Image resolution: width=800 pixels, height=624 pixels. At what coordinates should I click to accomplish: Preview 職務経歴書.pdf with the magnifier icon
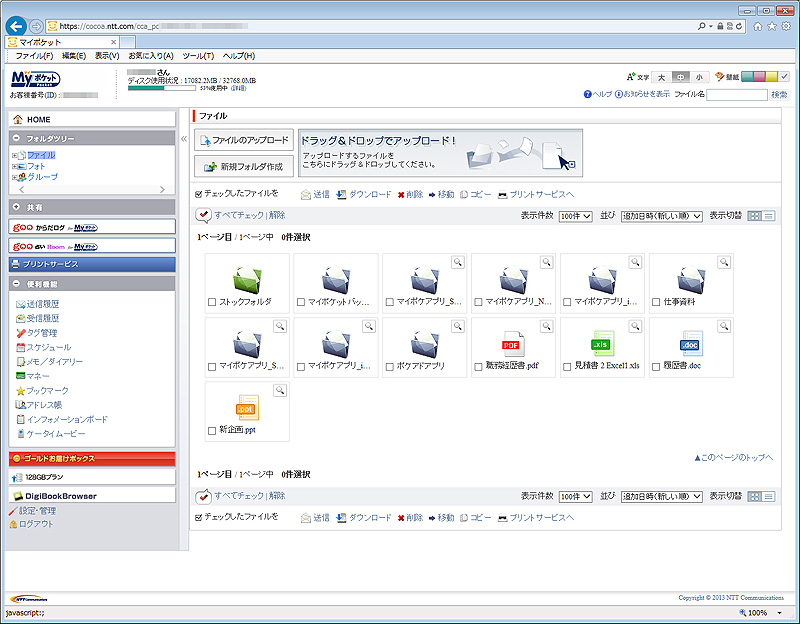(x=546, y=326)
